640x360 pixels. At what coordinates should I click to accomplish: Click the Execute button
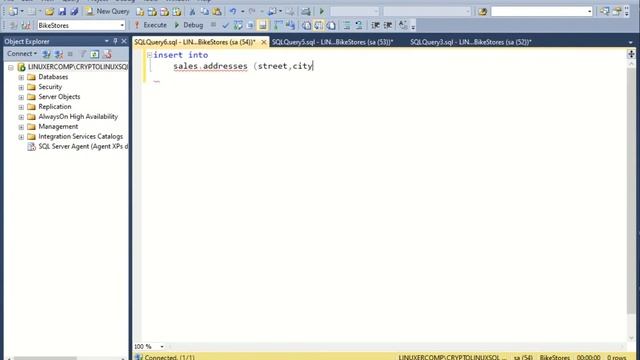coord(150,25)
